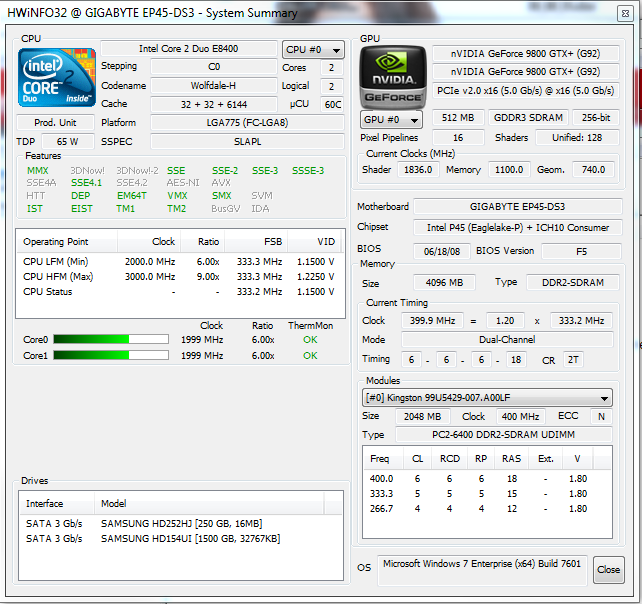The height and width of the screenshot is (604, 642).
Task: Click the SLAPL SSPEC field
Action: pos(247,142)
